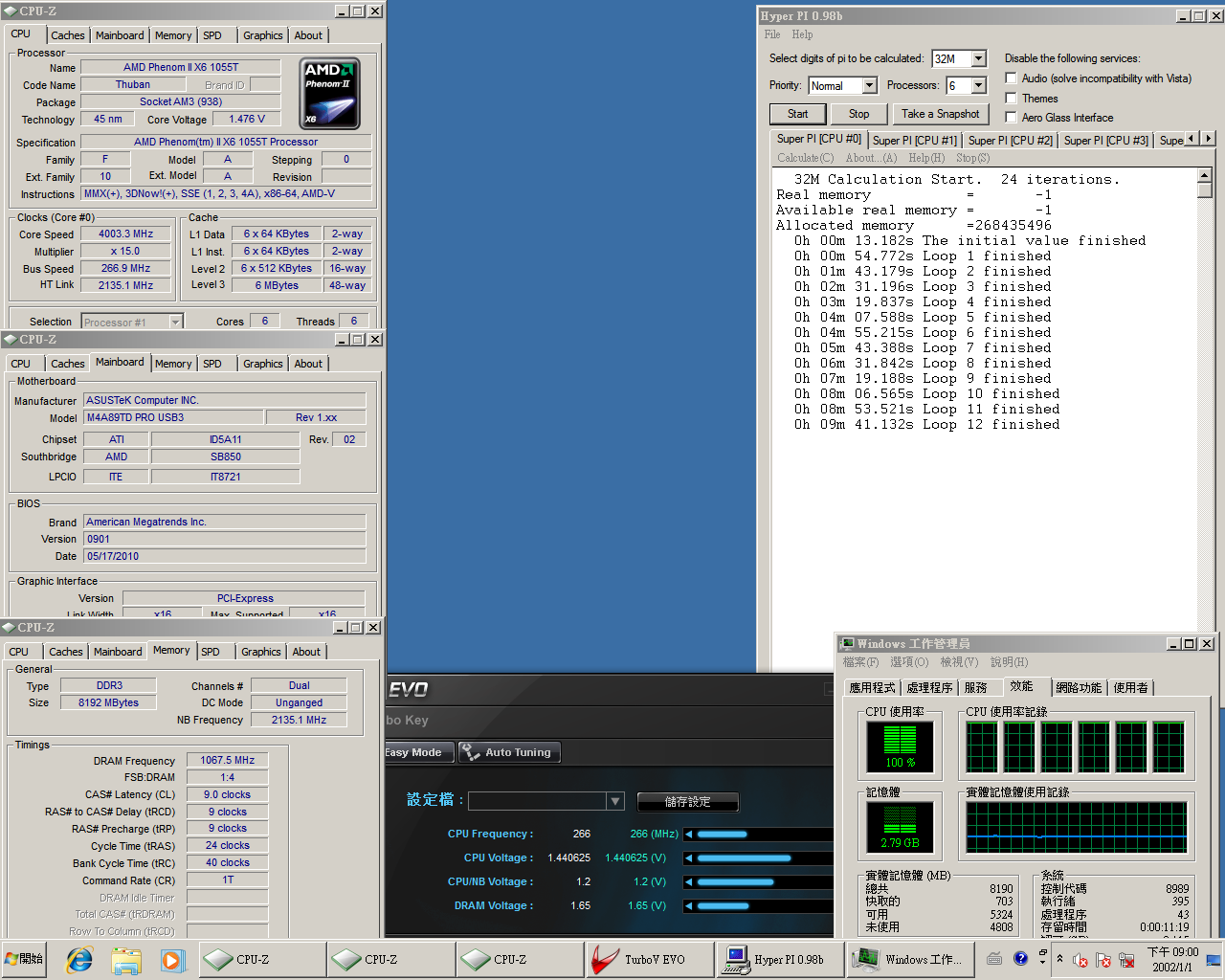This screenshot has height=980, width=1225.
Task: Click the Task Manager window title icon
Action: point(846,644)
